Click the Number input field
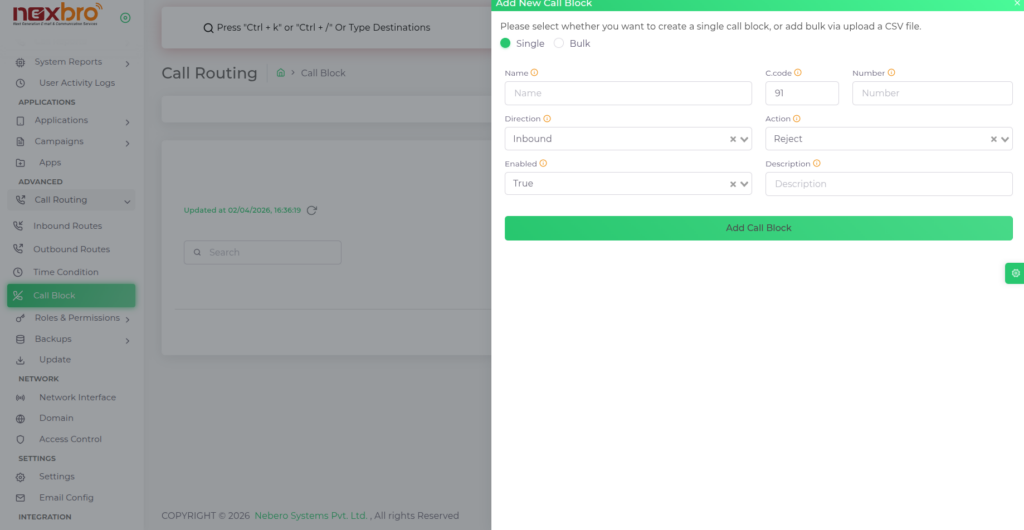1024x530 pixels. pos(932,93)
